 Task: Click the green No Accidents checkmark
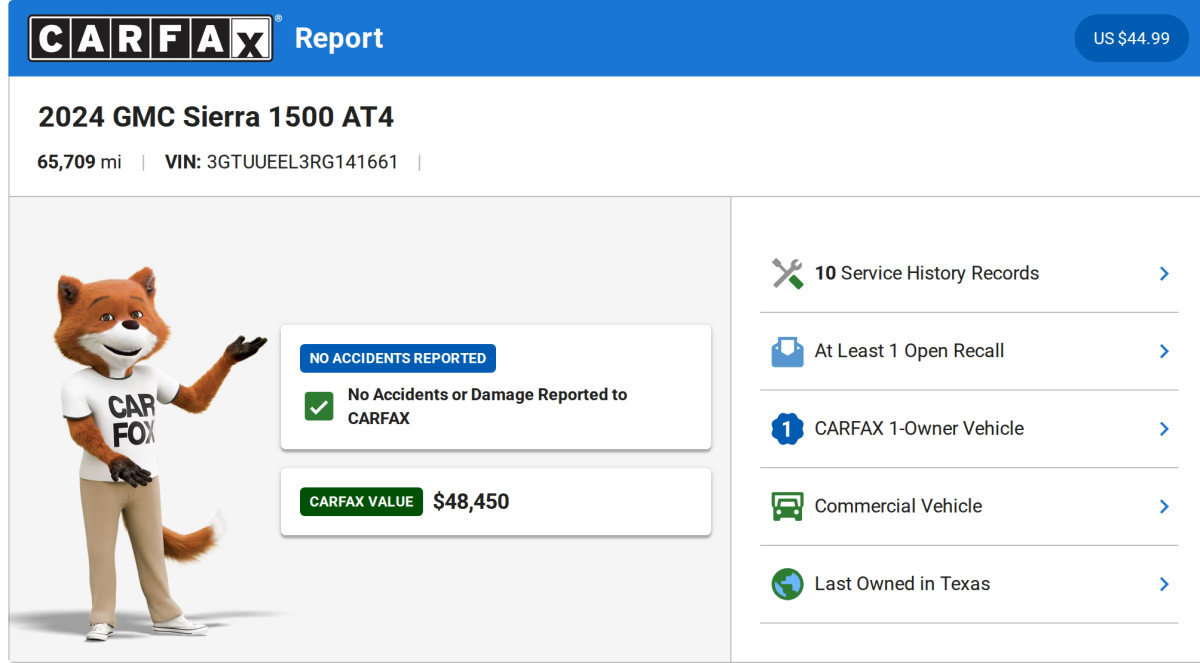319,407
